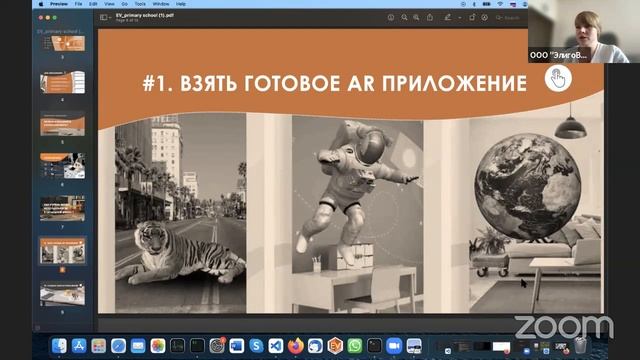Click the Search field in Preview toolbar
Image resolution: width=640 pixels, height=360 pixels.
(x=509, y=18)
